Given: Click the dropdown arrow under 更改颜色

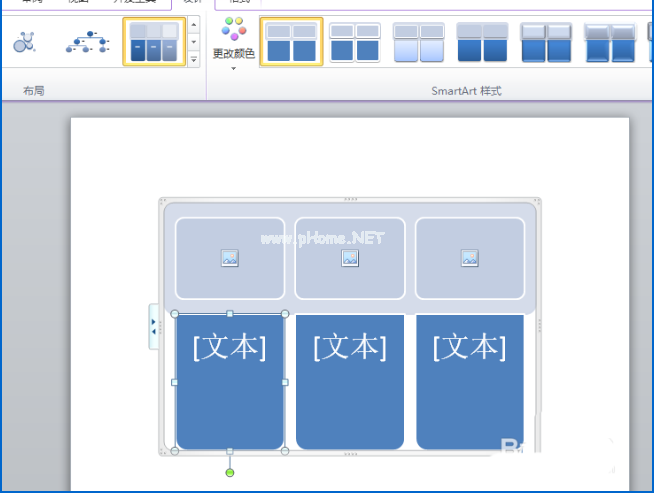Looking at the screenshot, I should pyautogui.click(x=234, y=68).
